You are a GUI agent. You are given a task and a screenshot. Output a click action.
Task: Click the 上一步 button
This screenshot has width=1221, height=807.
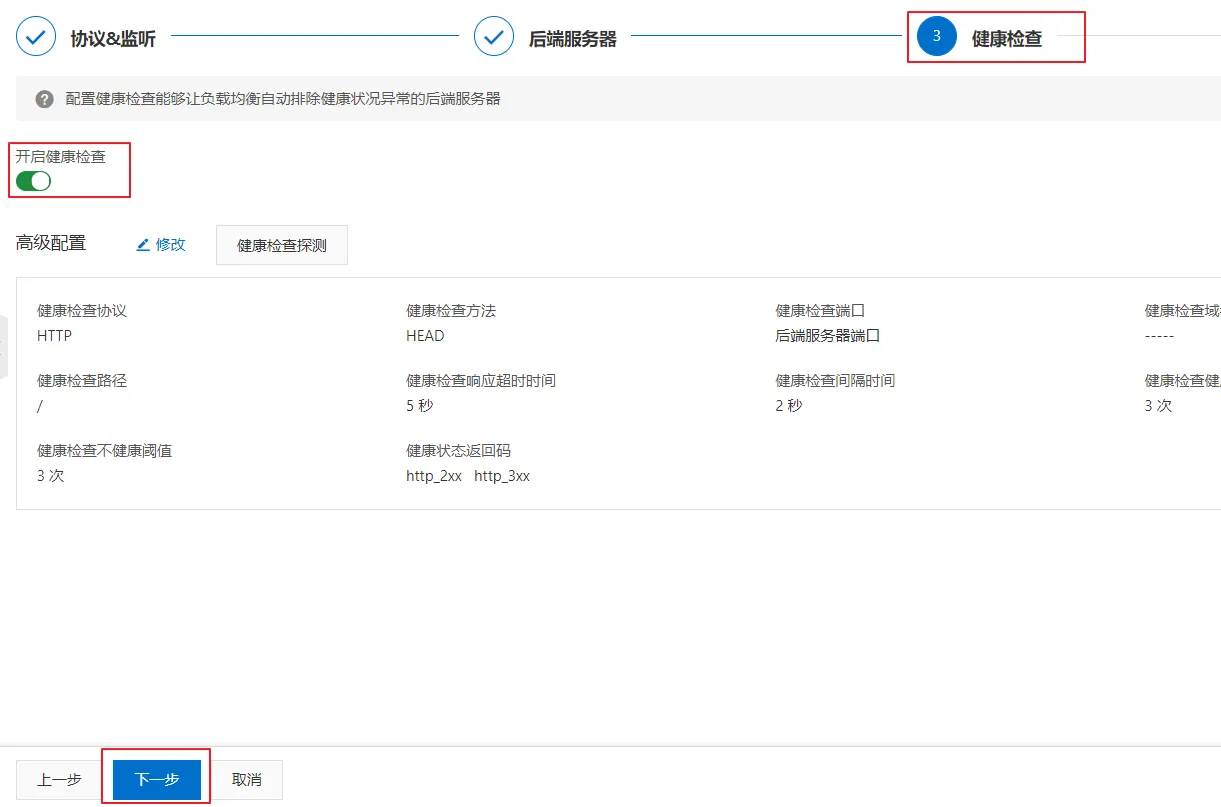[x=59, y=780]
